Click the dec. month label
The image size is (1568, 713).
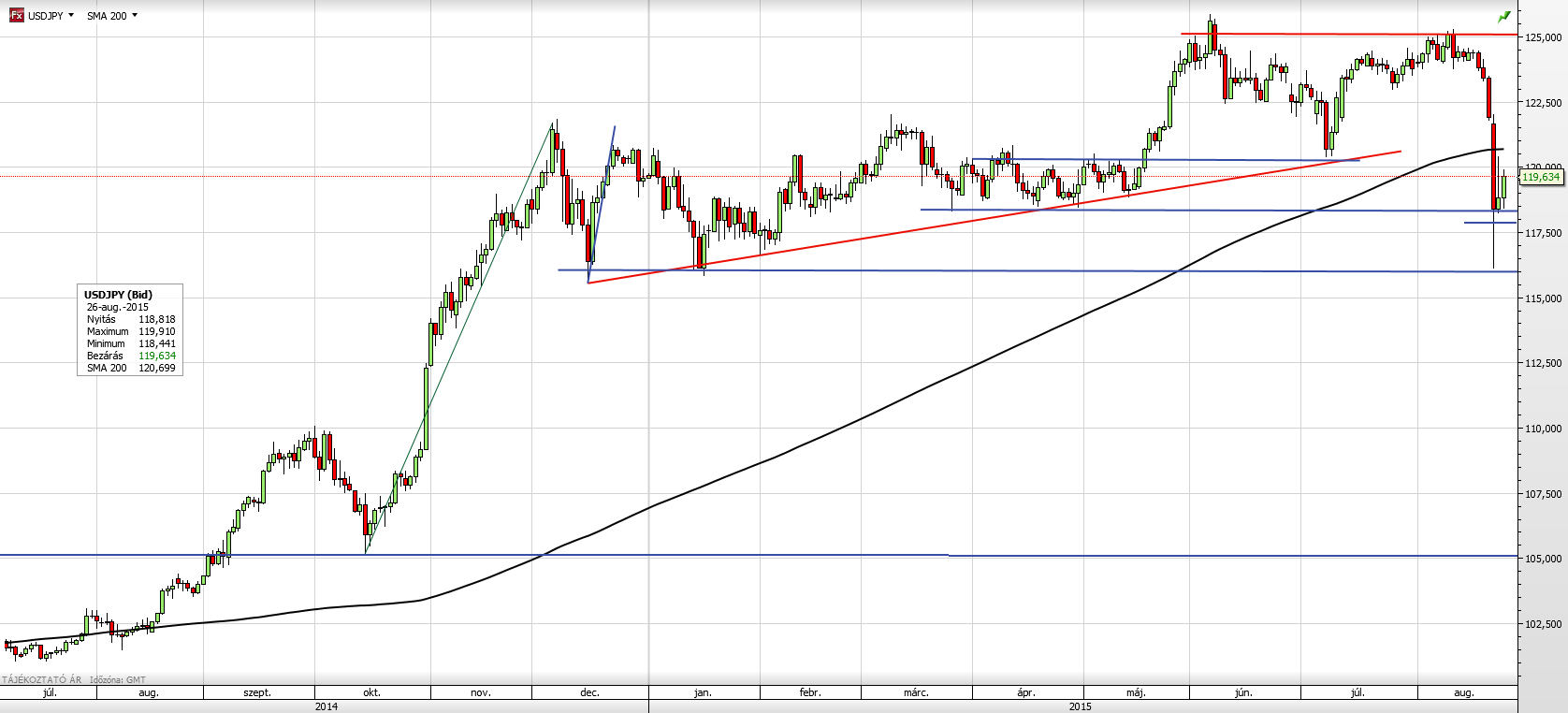click(589, 693)
